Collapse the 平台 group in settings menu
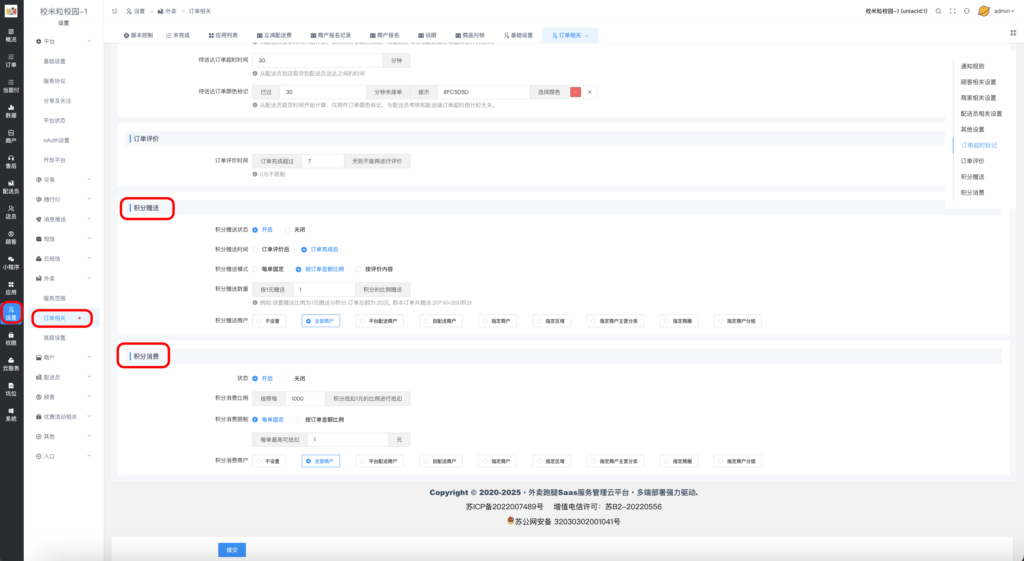This screenshot has width=1024, height=561. point(63,42)
